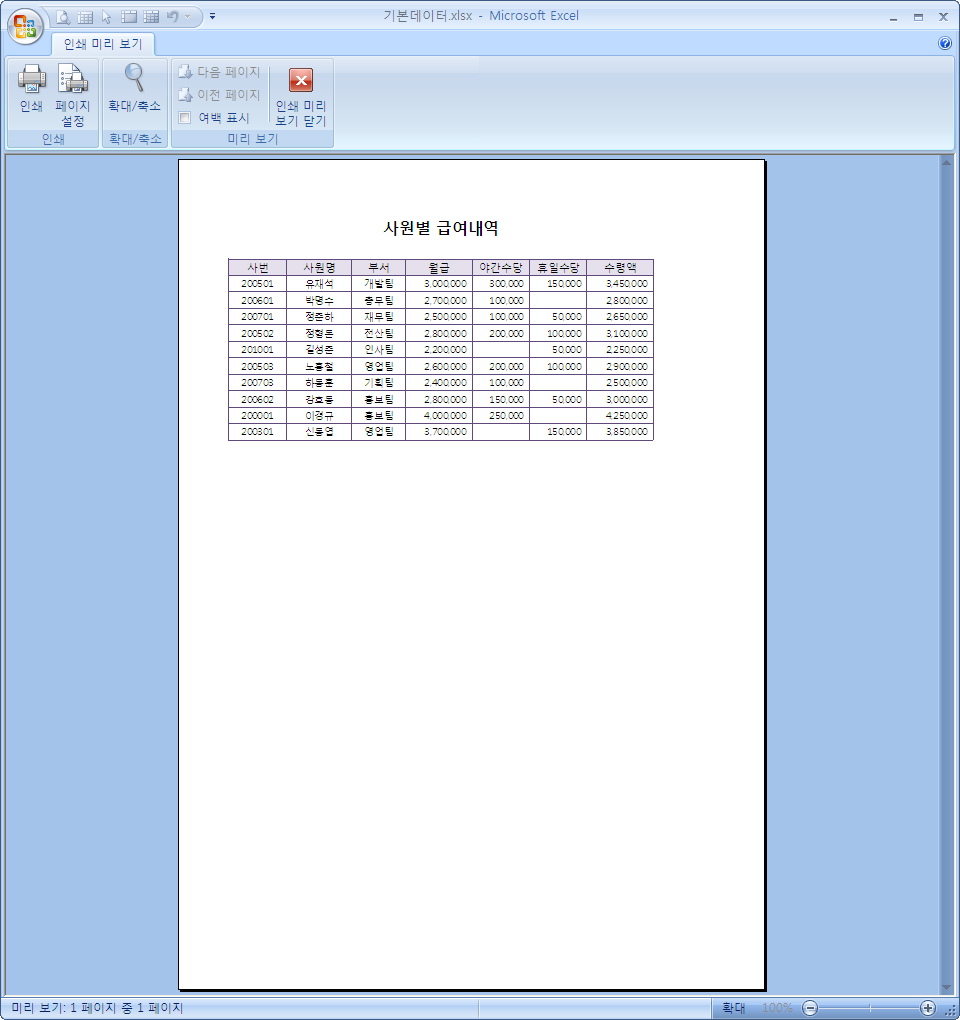
Task: Go to 이전 페이지 previous page
Action: 219,95
